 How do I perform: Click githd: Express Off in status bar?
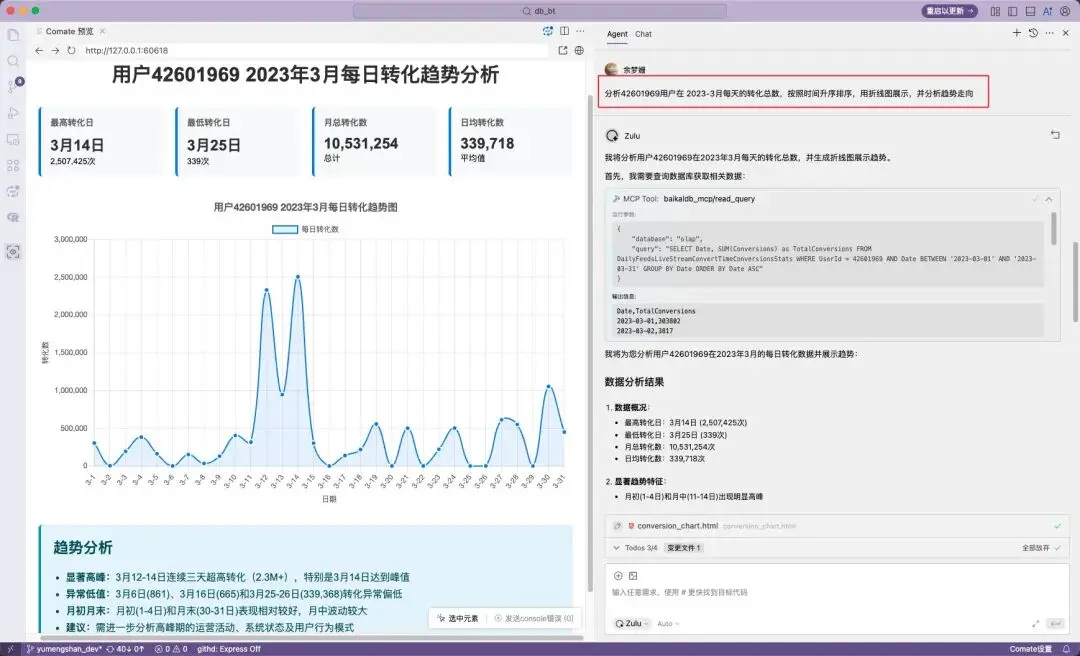(229, 649)
